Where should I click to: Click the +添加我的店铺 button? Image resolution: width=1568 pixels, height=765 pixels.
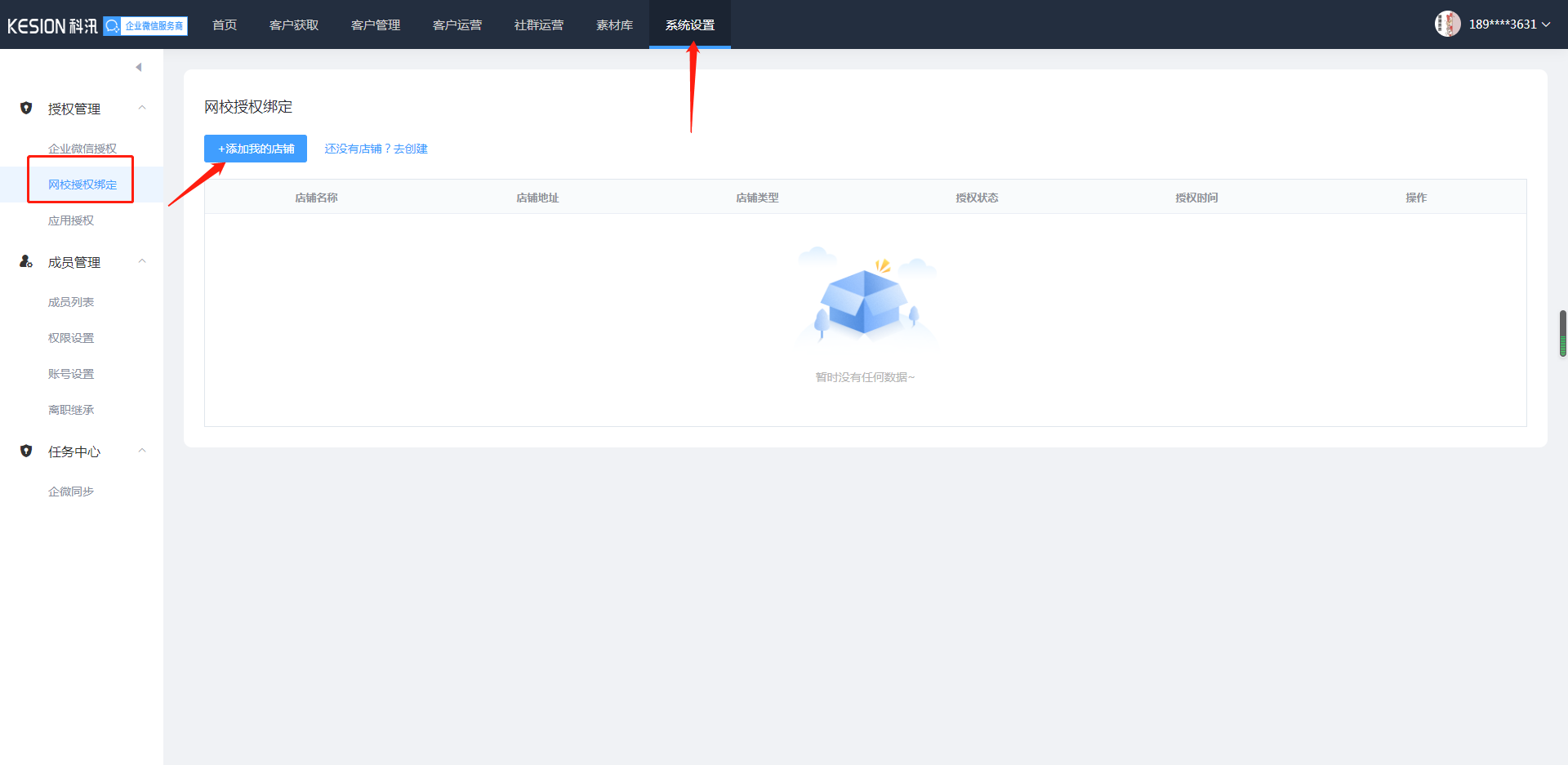point(256,149)
